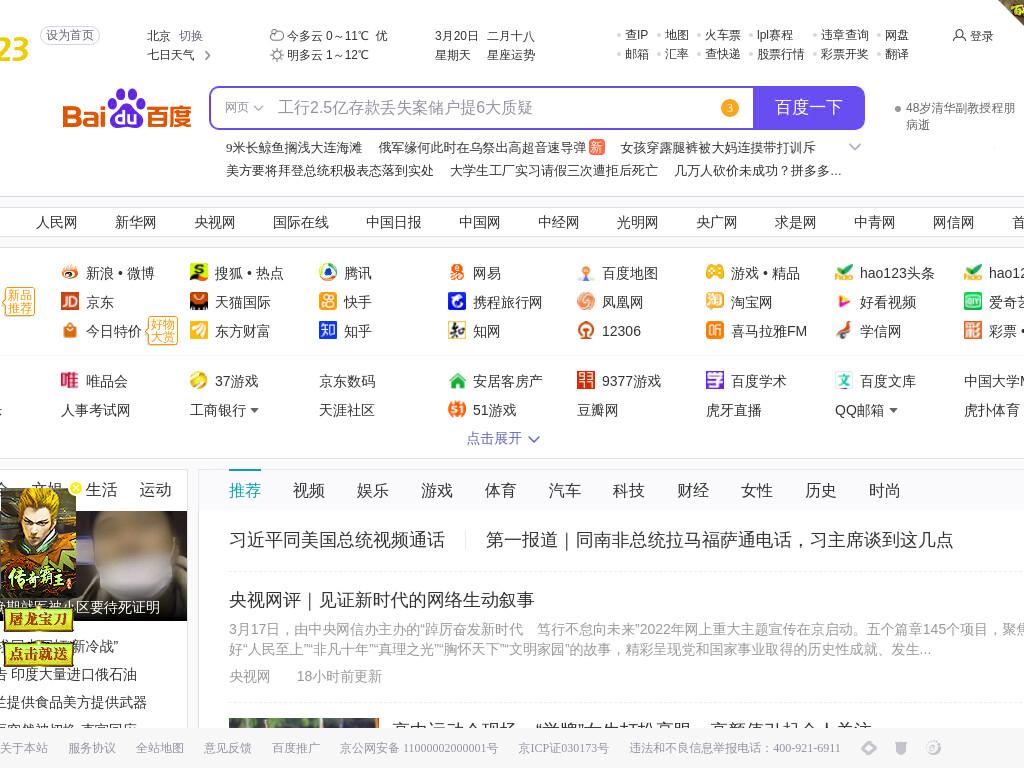The image size is (1024, 768).
Task: Open the 汽车 tab
Action: click(x=564, y=490)
